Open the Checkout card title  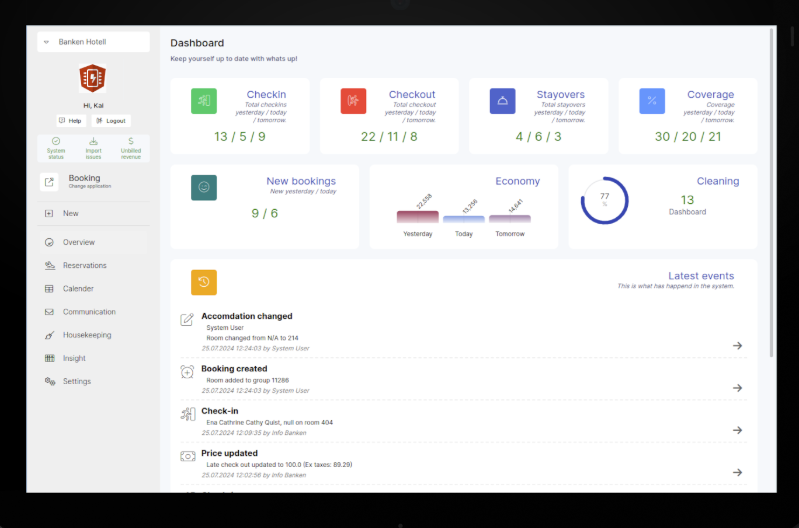pos(412,94)
